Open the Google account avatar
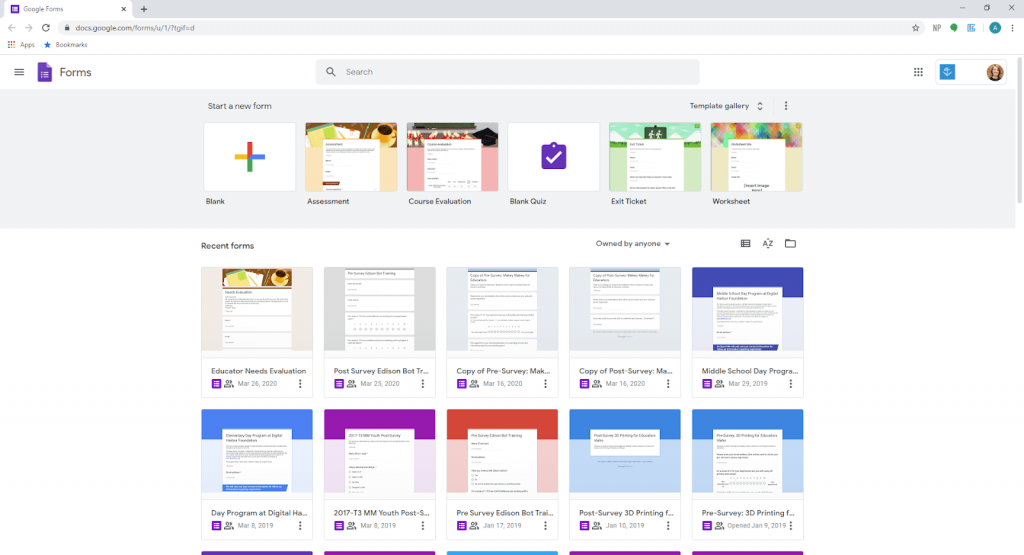The height and width of the screenshot is (555, 1024). (x=995, y=72)
